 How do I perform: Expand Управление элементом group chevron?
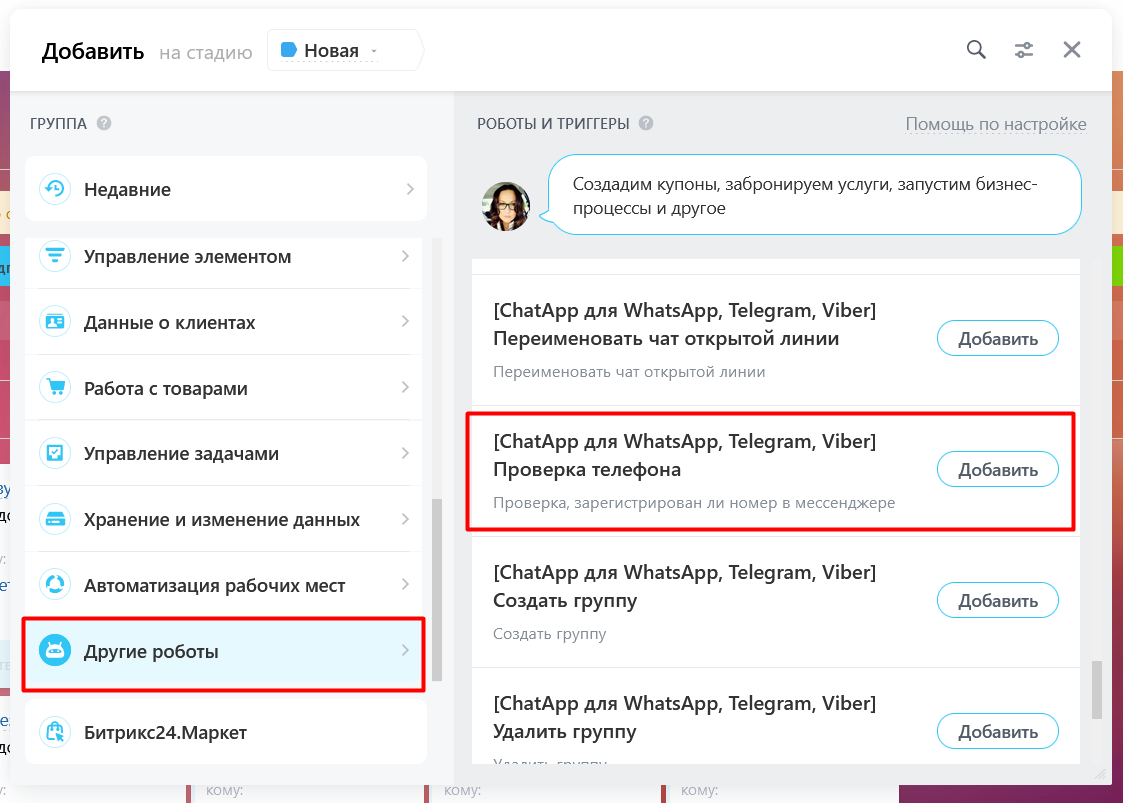405,257
